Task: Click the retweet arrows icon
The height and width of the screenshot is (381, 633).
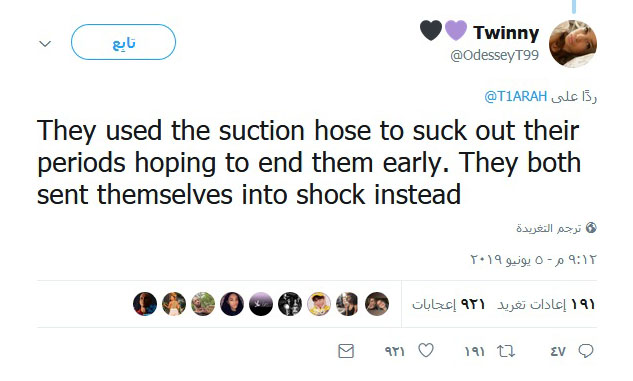Action: 506,351
